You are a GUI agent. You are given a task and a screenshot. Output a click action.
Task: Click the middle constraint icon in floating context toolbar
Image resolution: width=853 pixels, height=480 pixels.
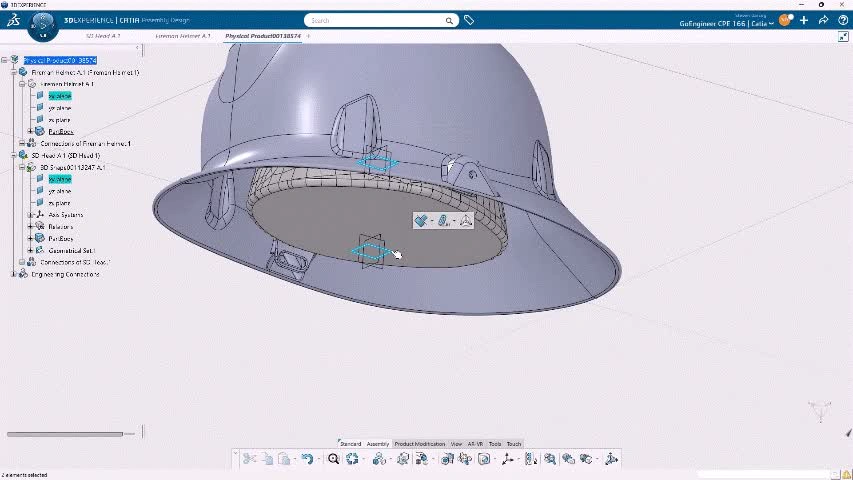pyautogui.click(x=443, y=220)
